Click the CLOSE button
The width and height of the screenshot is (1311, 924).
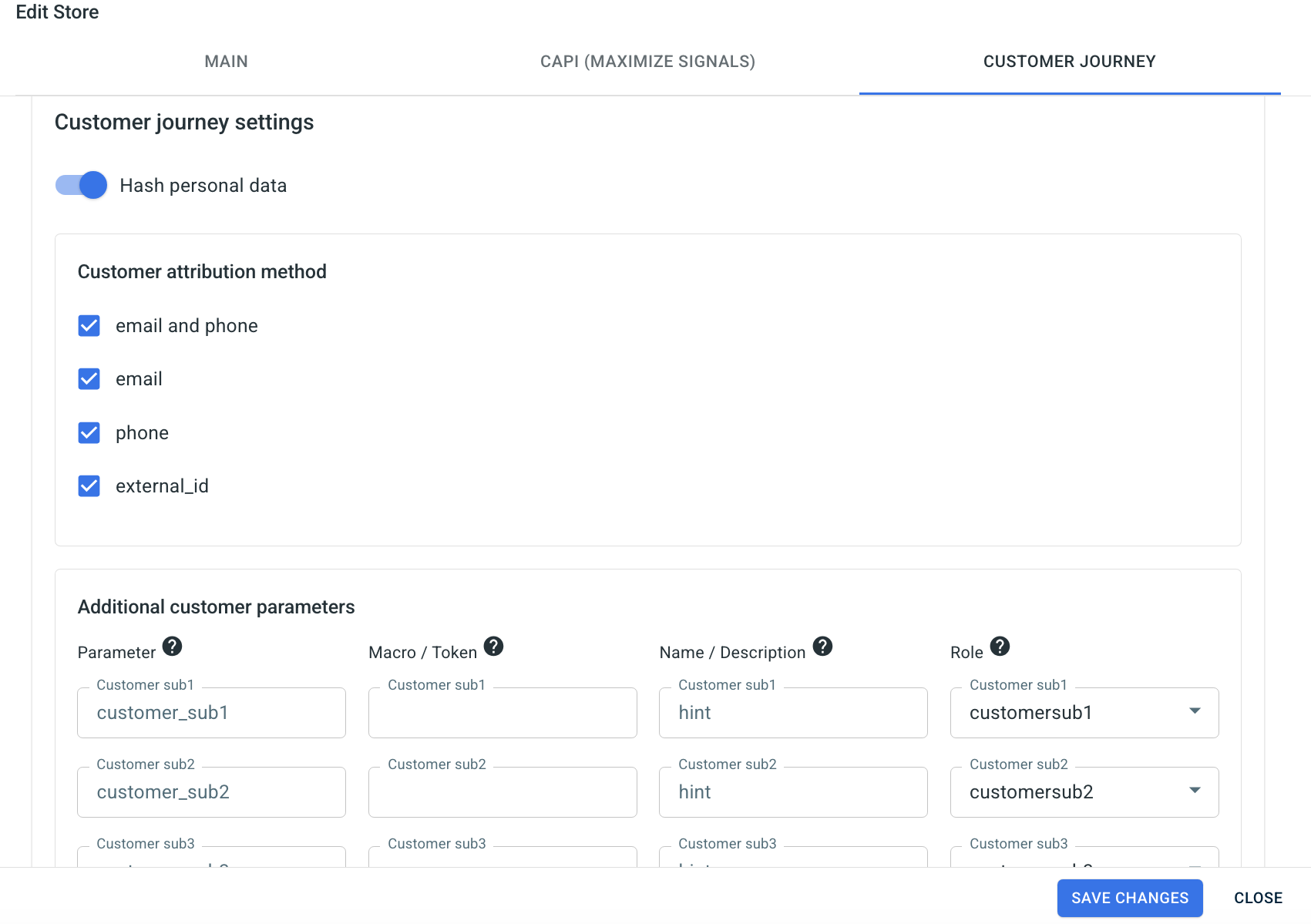1258,898
